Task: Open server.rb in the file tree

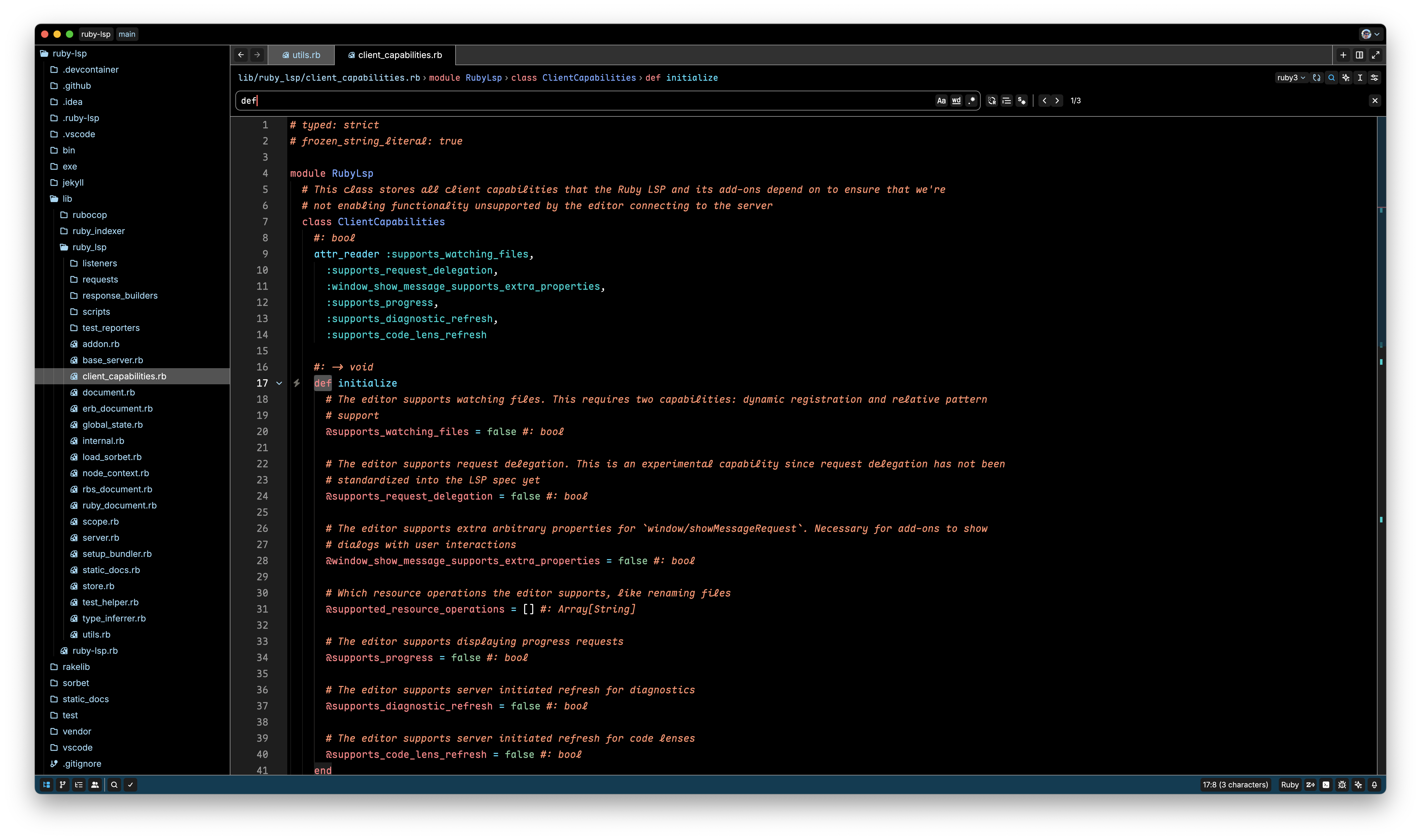Action: click(x=100, y=538)
